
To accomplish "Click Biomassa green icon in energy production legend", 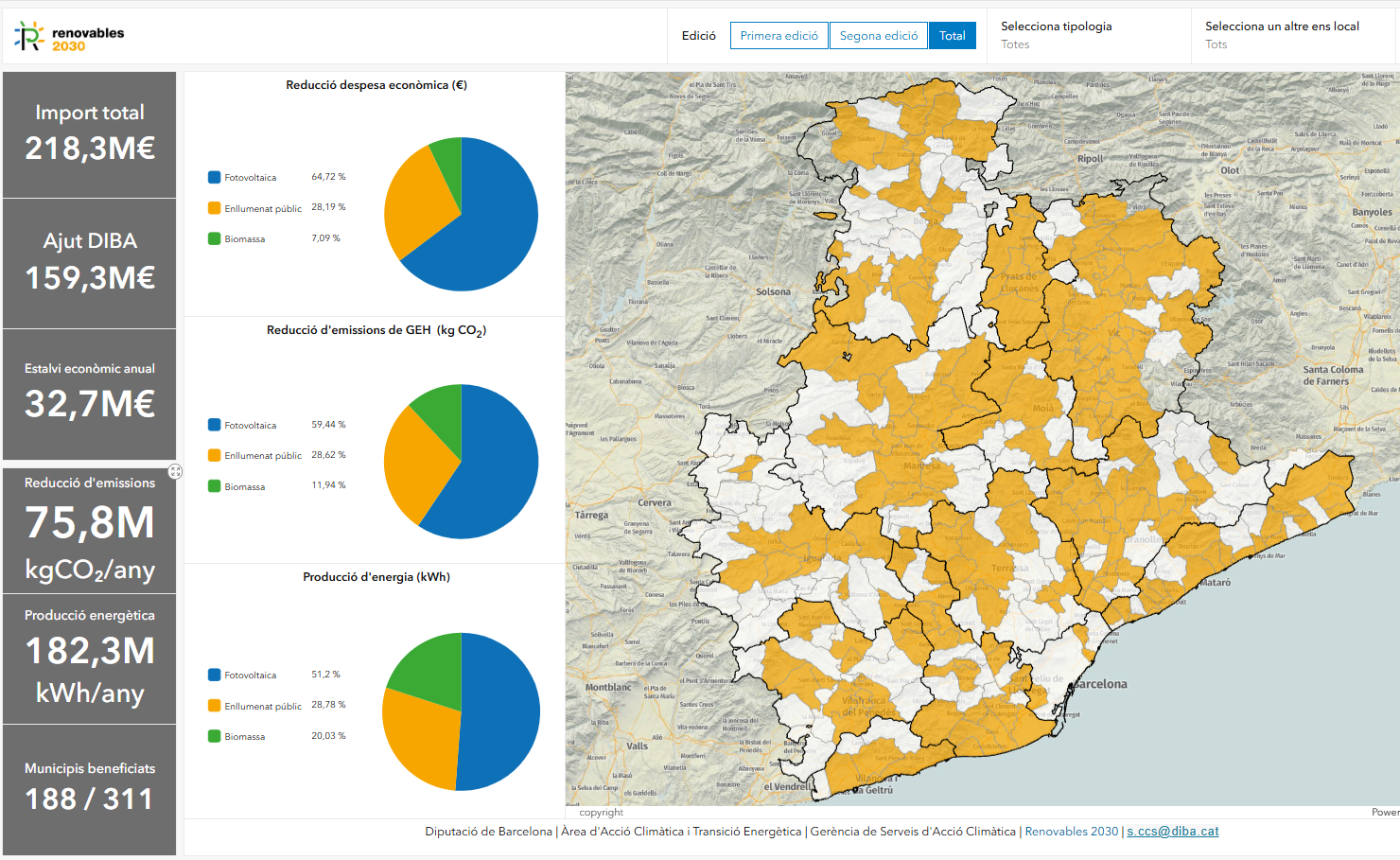I will pyautogui.click(x=215, y=736).
